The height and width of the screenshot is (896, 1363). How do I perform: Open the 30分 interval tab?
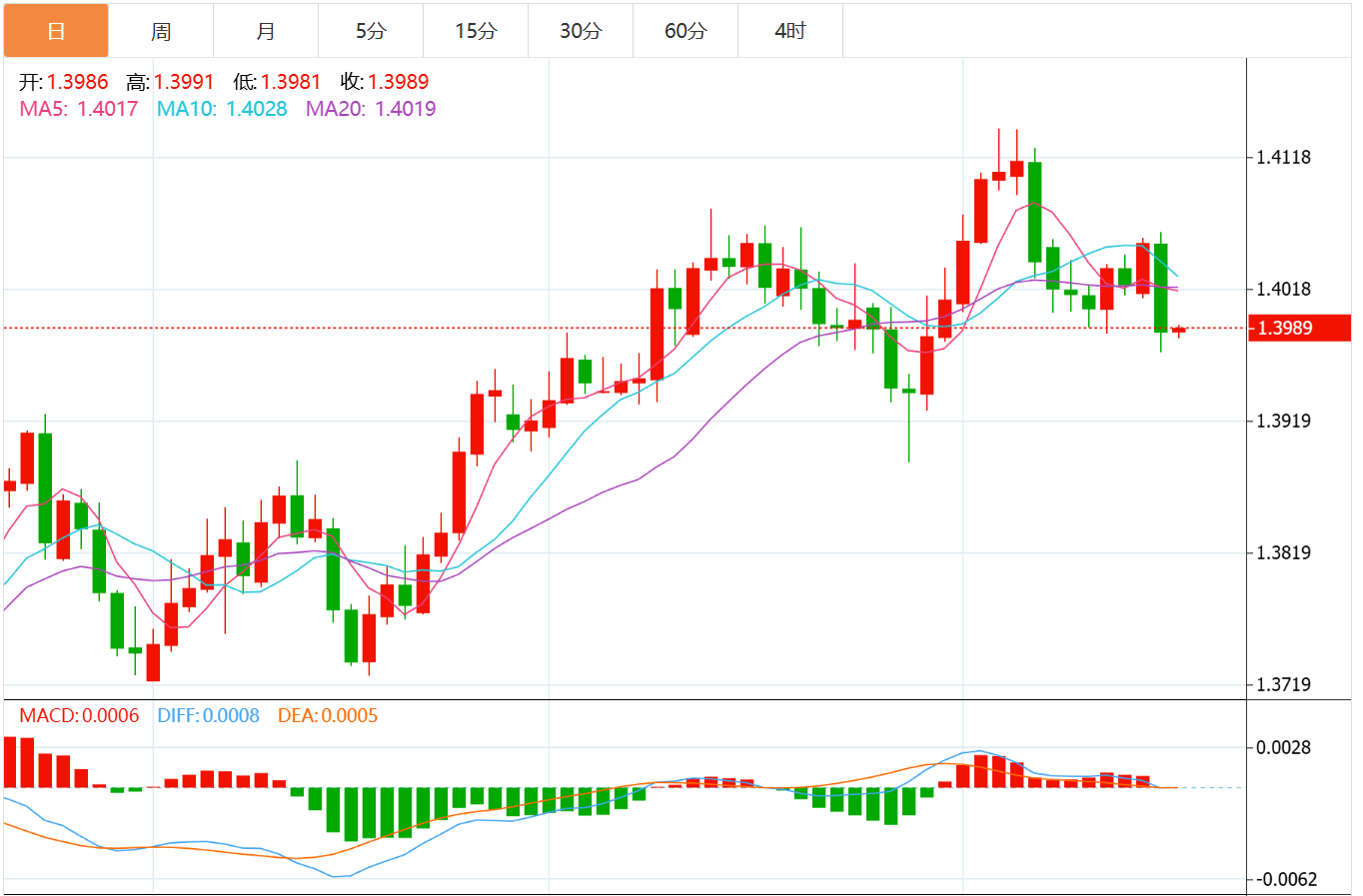coord(581,31)
